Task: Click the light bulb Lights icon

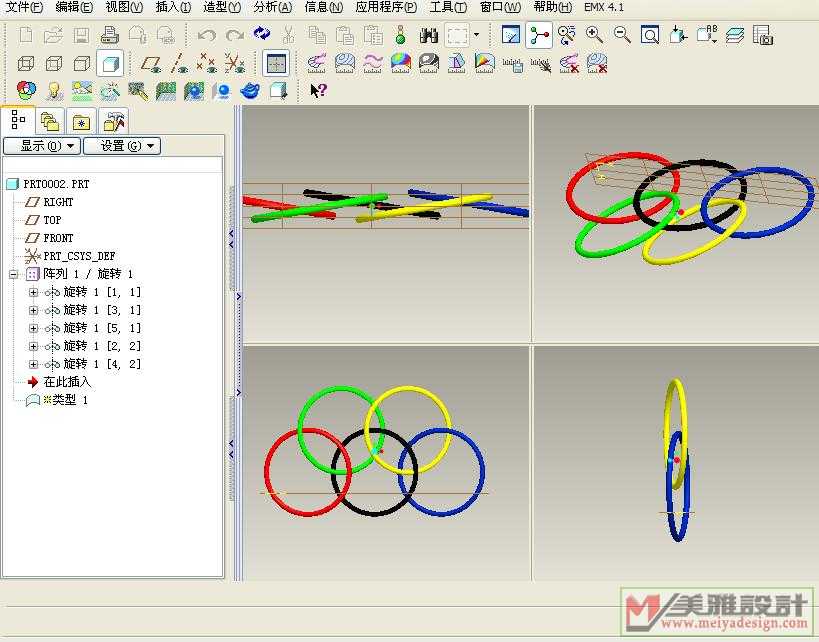Action: point(54,91)
